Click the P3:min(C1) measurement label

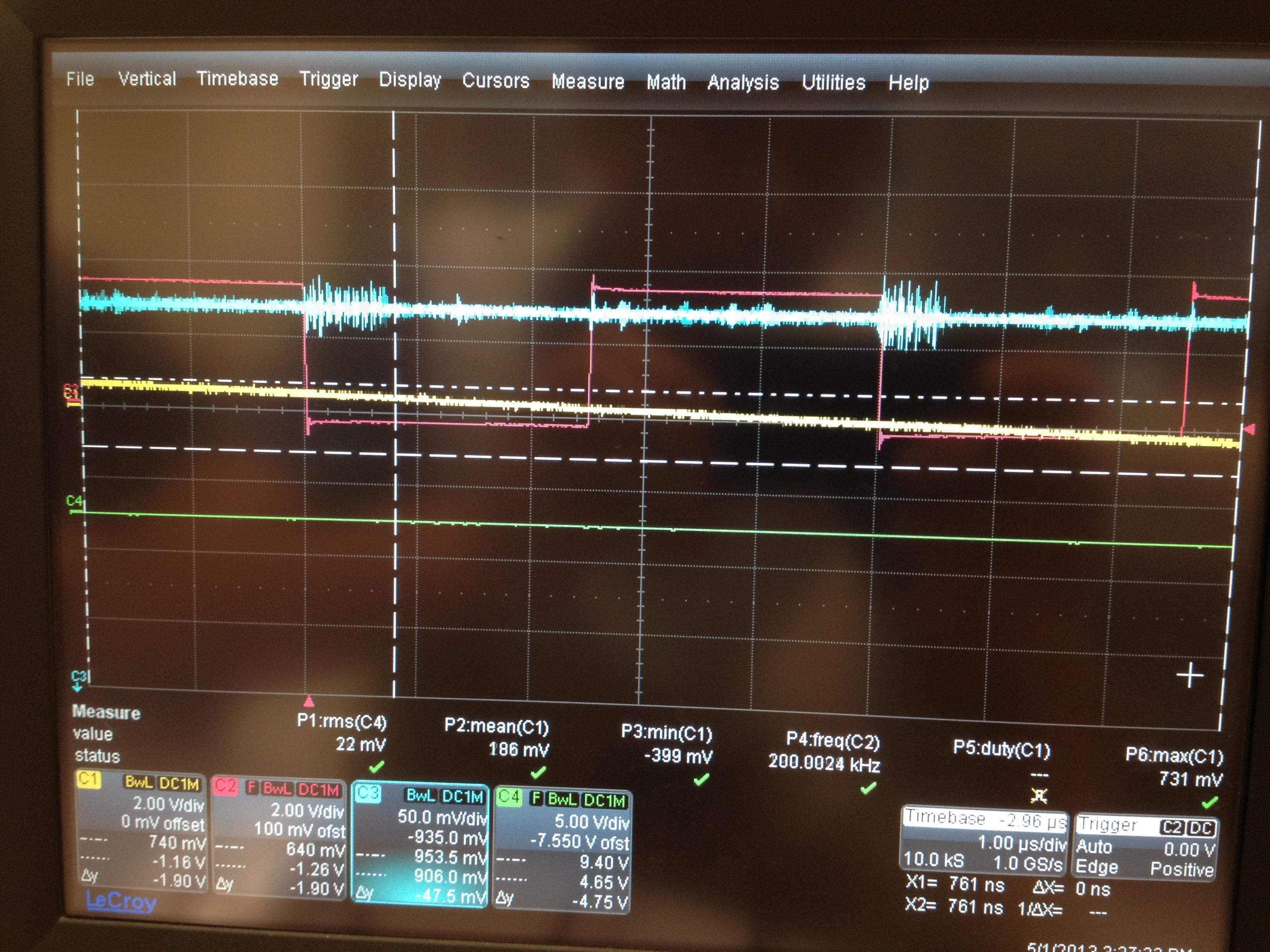click(667, 733)
